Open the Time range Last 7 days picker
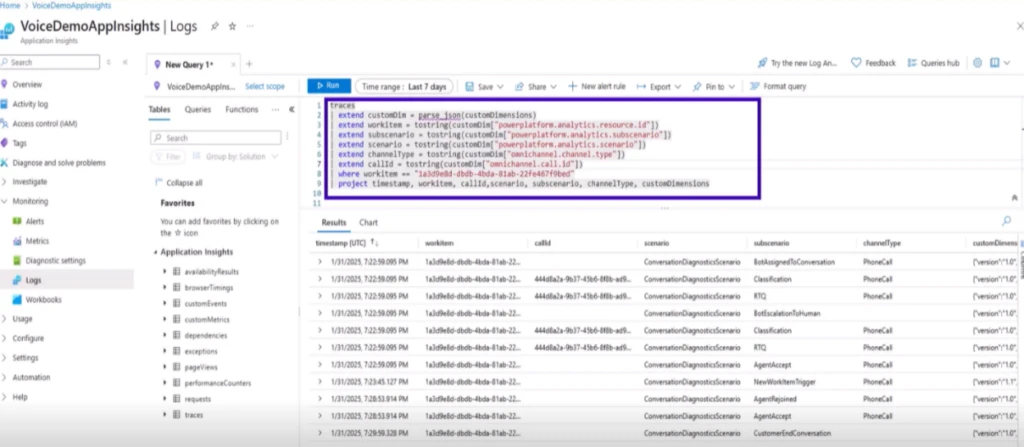 (406, 87)
